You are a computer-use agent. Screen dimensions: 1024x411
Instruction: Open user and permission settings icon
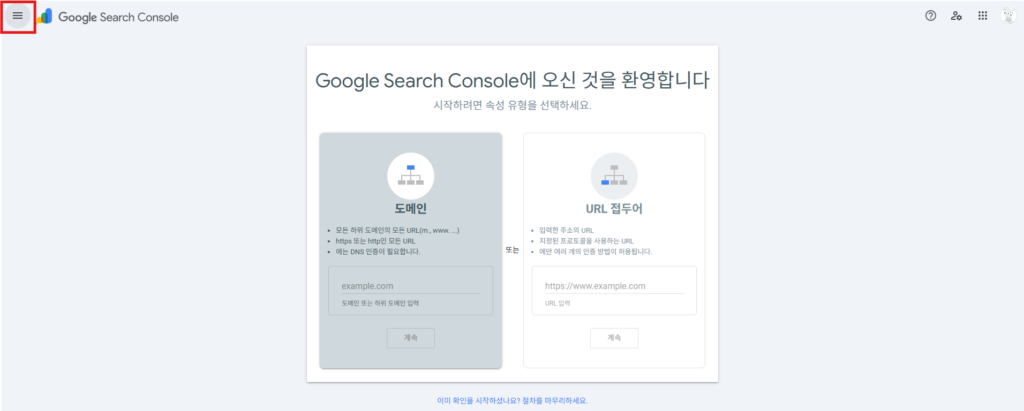coord(956,16)
